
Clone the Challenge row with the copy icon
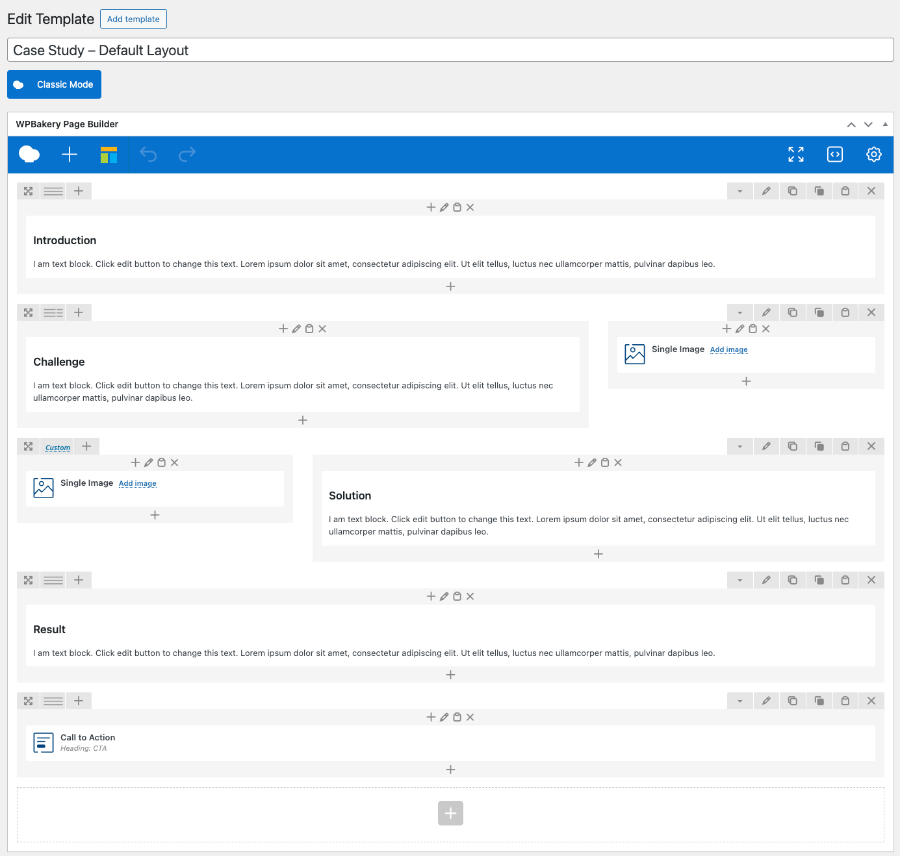click(x=792, y=312)
